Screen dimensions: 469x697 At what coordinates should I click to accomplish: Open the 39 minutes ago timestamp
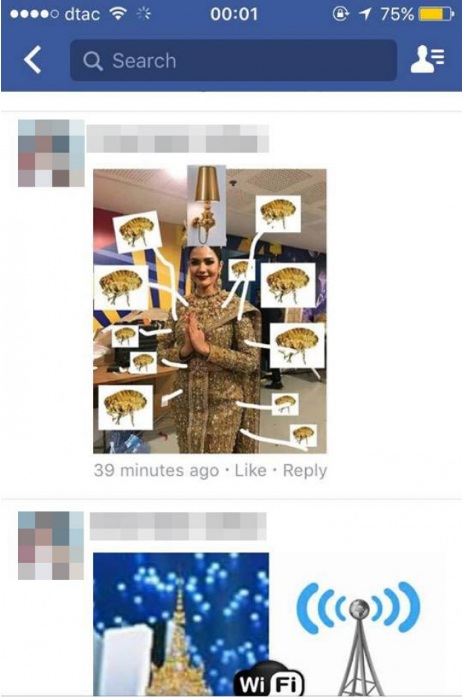tap(156, 470)
